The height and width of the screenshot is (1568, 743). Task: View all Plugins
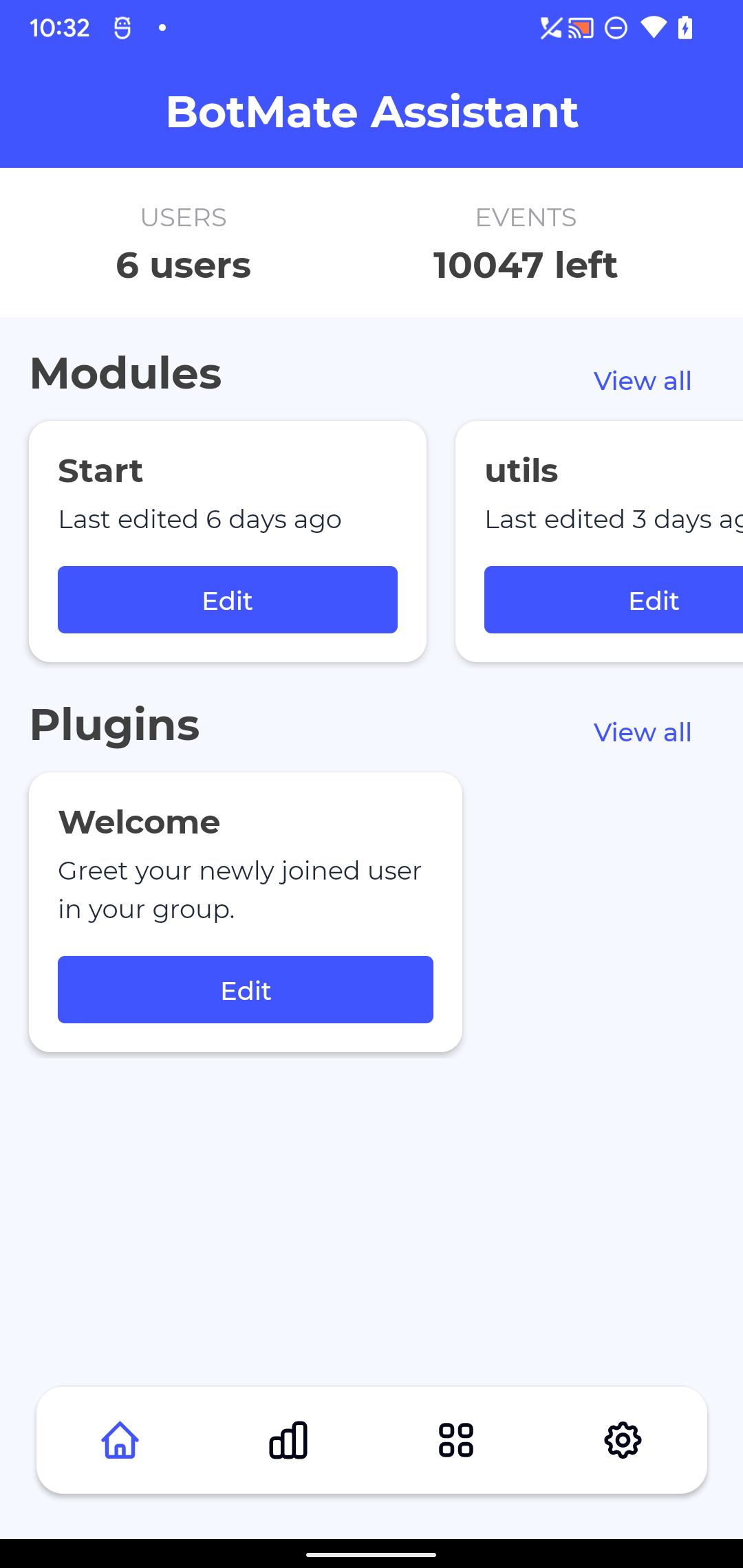coord(642,732)
